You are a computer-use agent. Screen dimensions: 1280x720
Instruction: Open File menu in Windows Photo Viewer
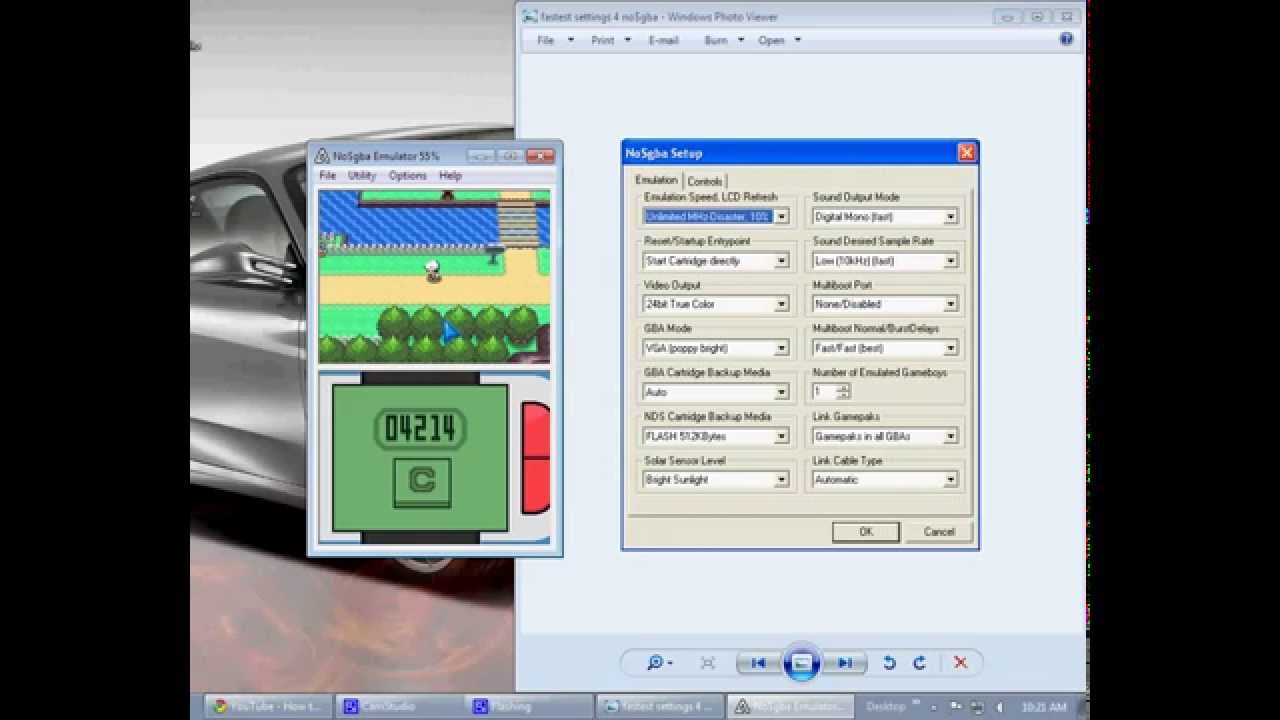555,40
